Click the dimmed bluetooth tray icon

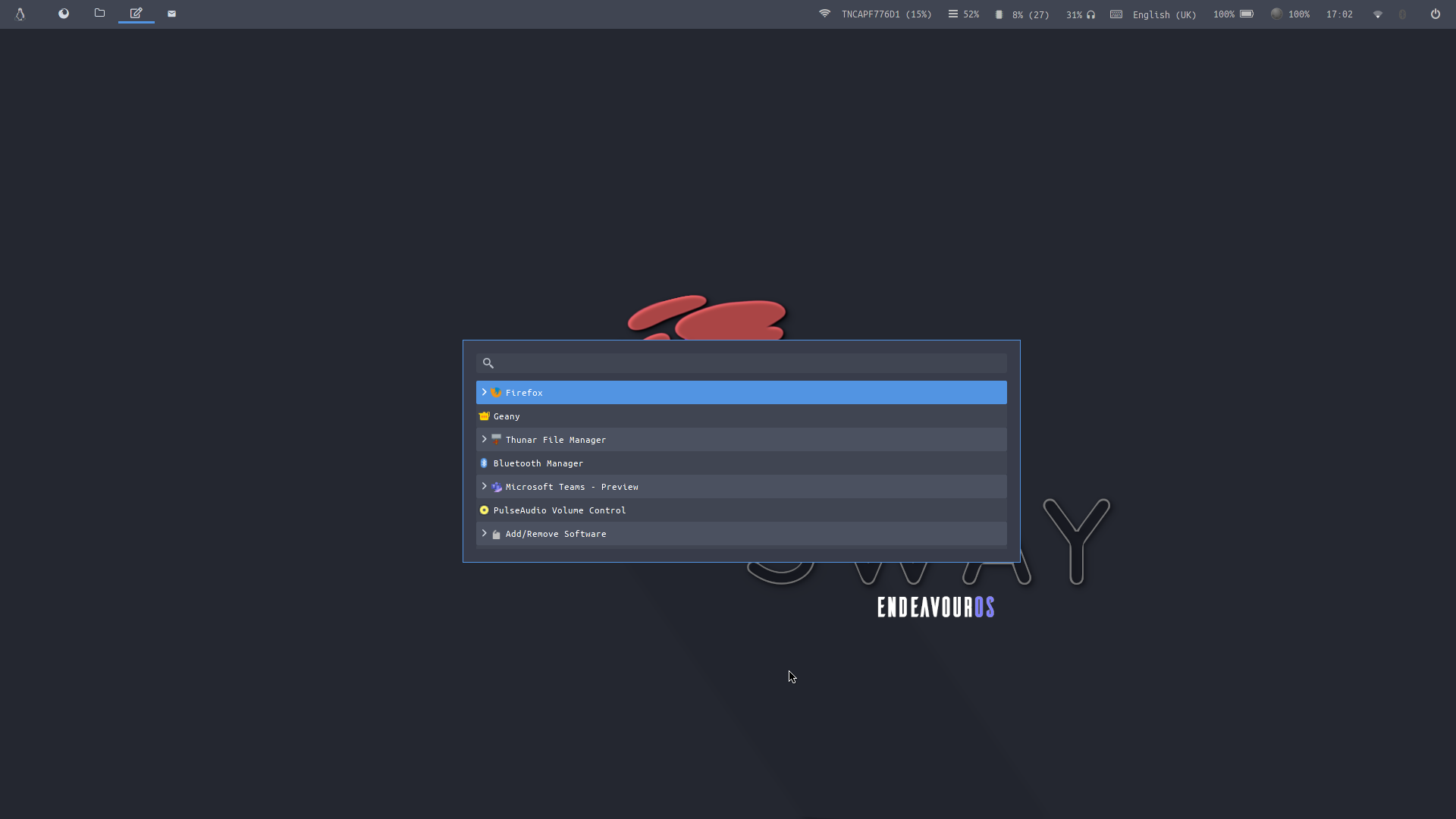coord(1403,14)
